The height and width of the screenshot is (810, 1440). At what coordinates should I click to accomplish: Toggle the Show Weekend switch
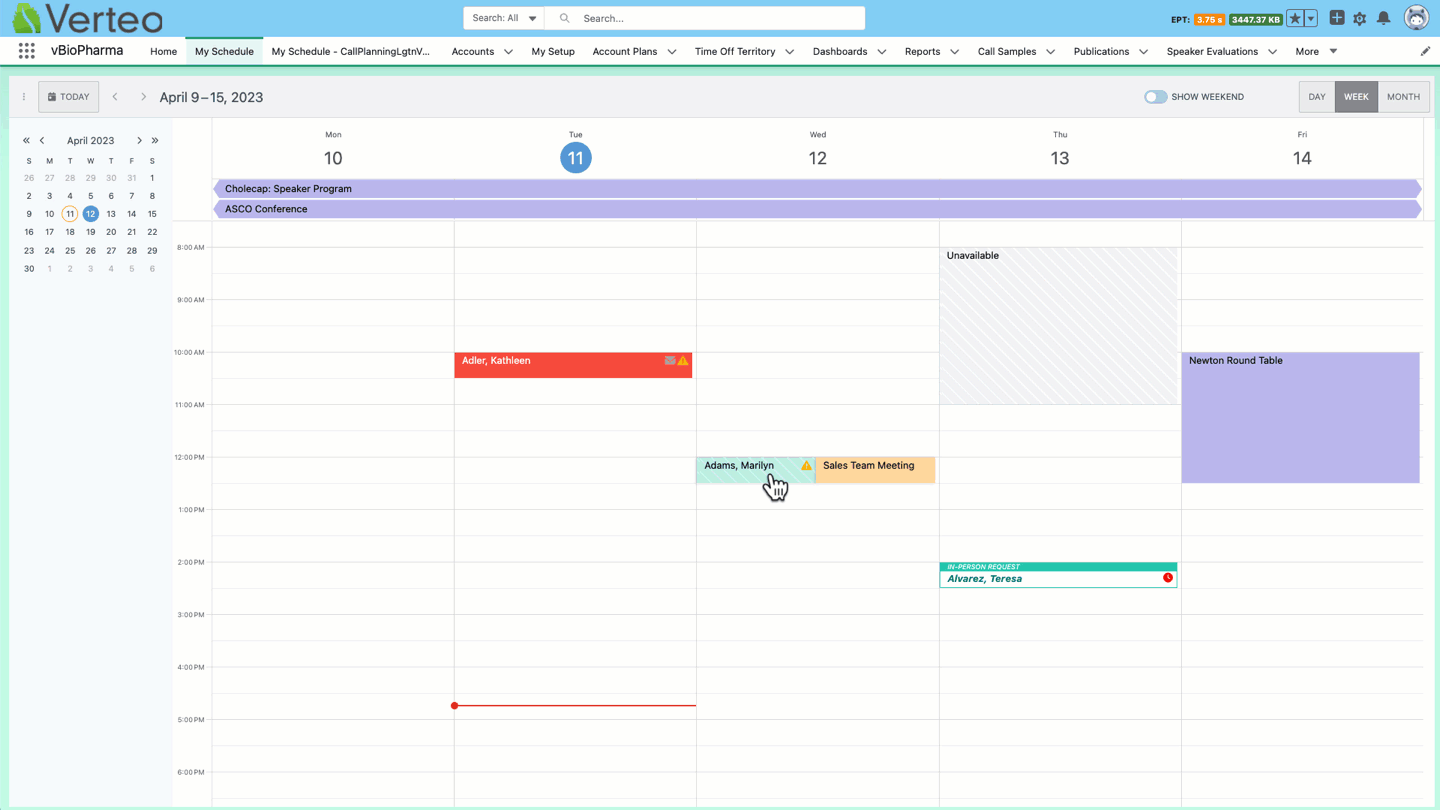click(1155, 97)
